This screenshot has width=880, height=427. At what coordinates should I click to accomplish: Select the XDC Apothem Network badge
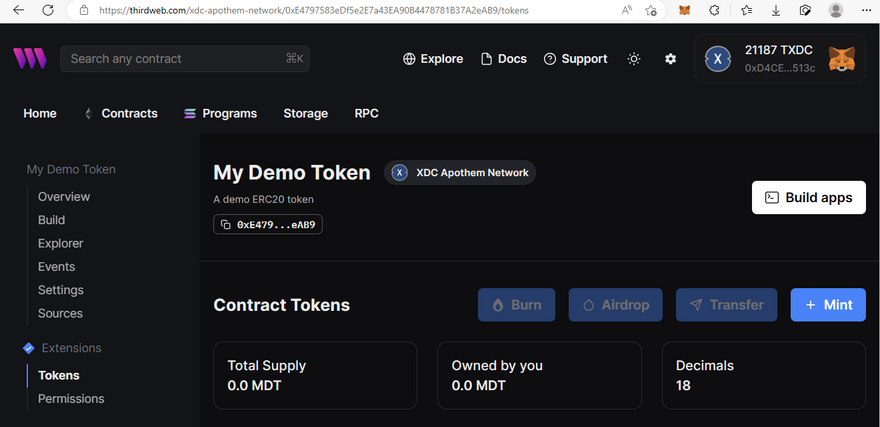(460, 173)
